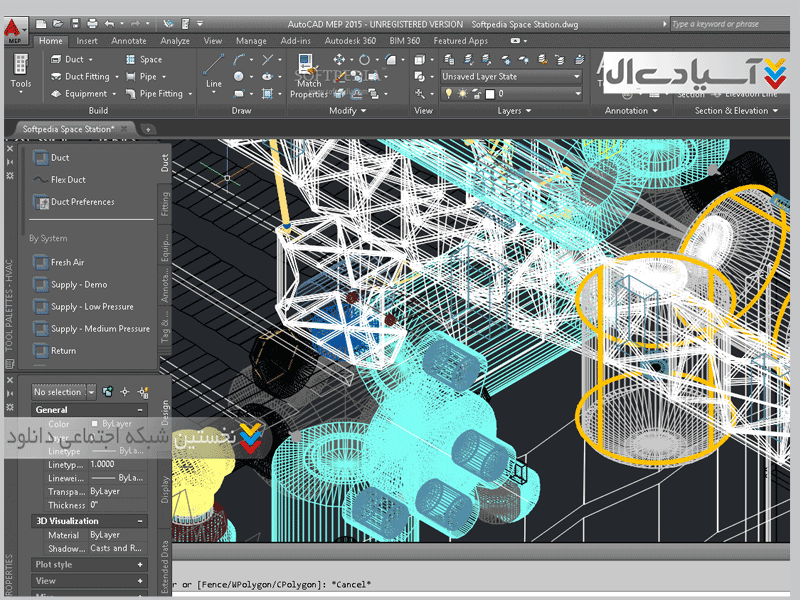This screenshot has width=800, height=600.
Task: Click the layer color swatch in Layers panel
Action: pyautogui.click(x=489, y=94)
